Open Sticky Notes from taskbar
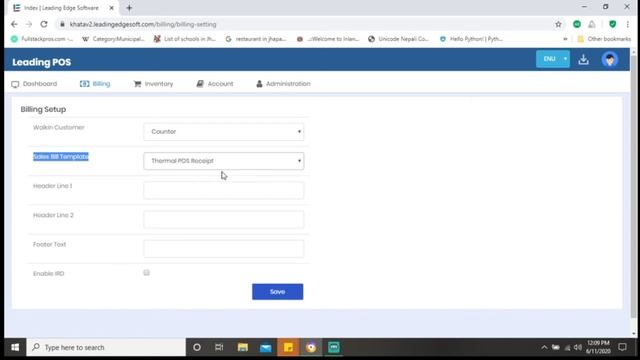This screenshot has height=360, width=640. 289,347
